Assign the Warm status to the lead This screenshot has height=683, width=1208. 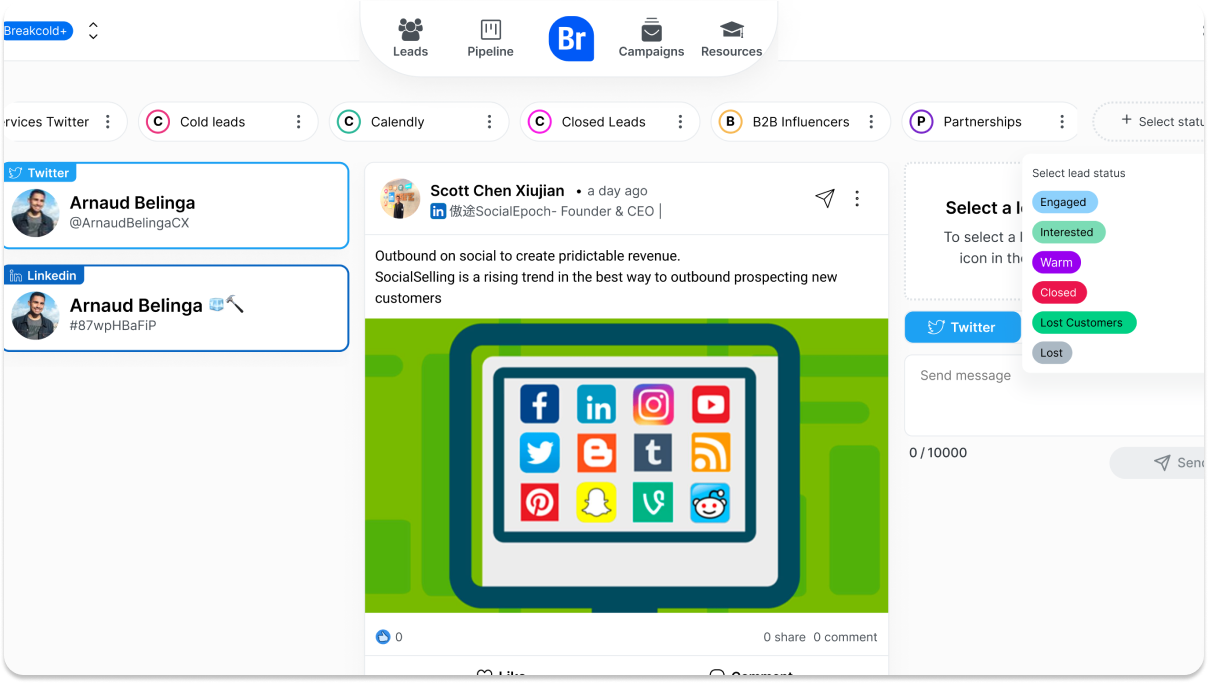point(1056,262)
